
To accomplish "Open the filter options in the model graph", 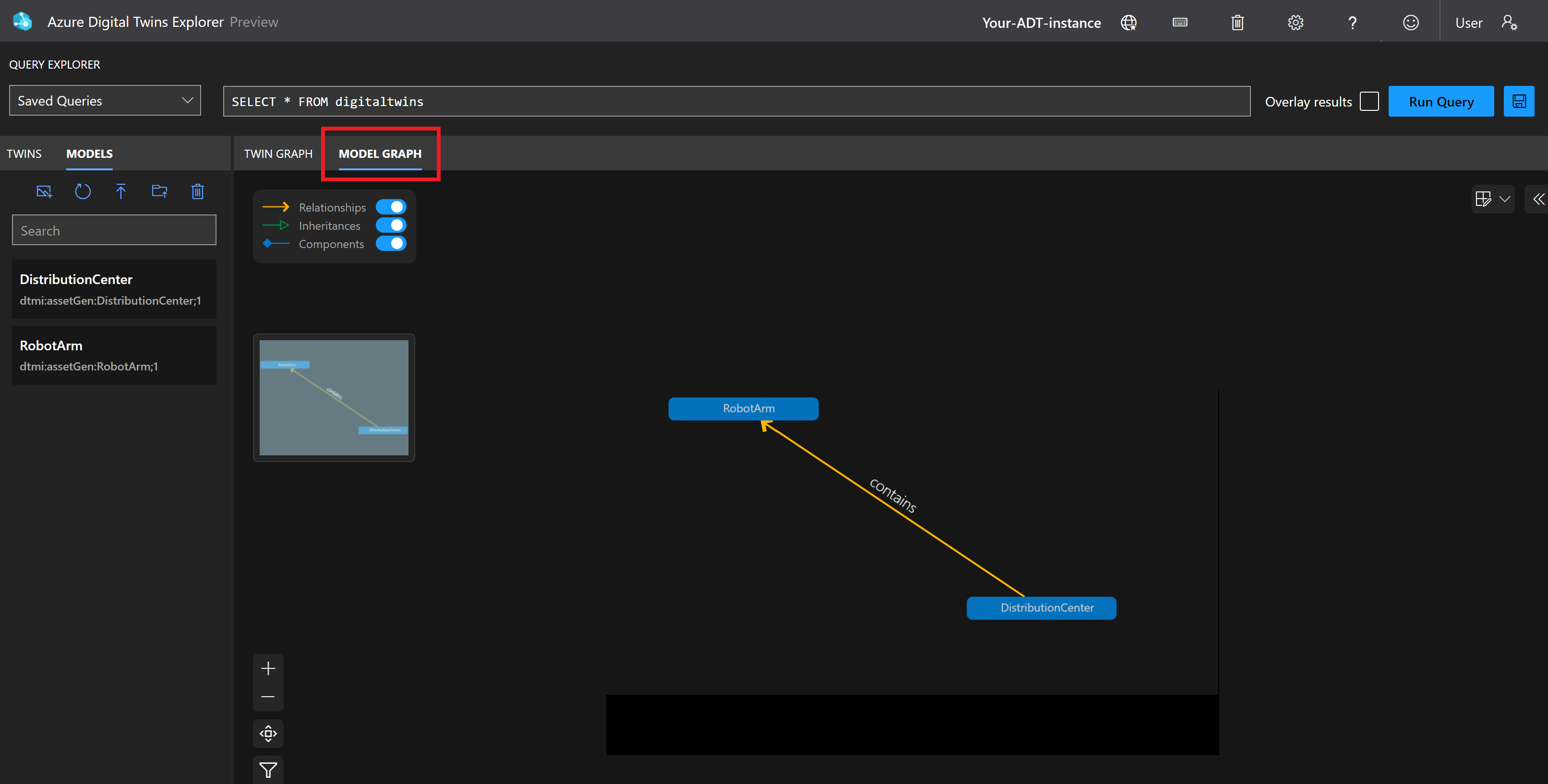I will pos(268,770).
